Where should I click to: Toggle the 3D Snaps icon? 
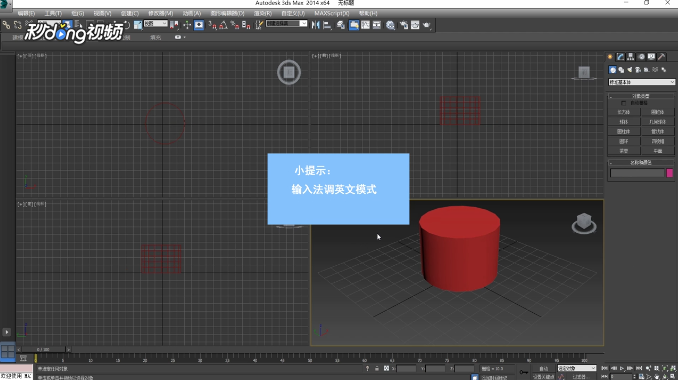pos(212,25)
